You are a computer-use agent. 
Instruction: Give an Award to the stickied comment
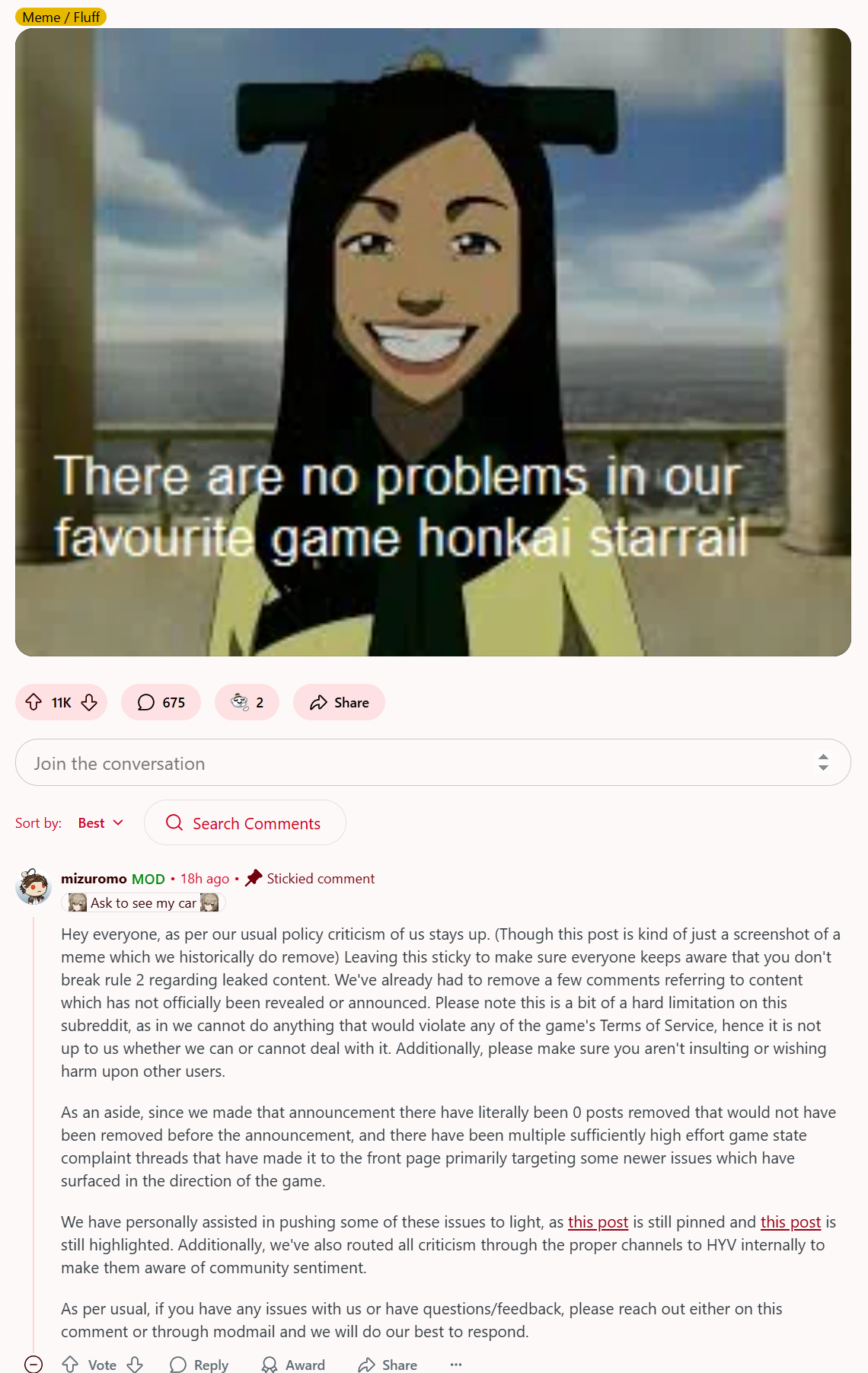[x=293, y=1364]
